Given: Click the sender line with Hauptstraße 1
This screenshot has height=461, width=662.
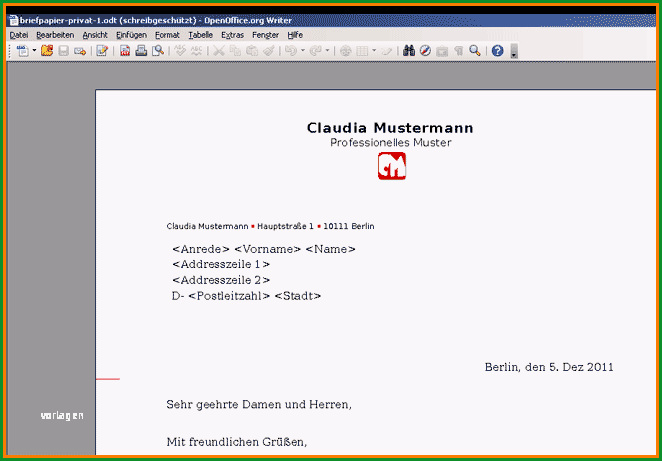Looking at the screenshot, I should pyautogui.click(x=270, y=226).
